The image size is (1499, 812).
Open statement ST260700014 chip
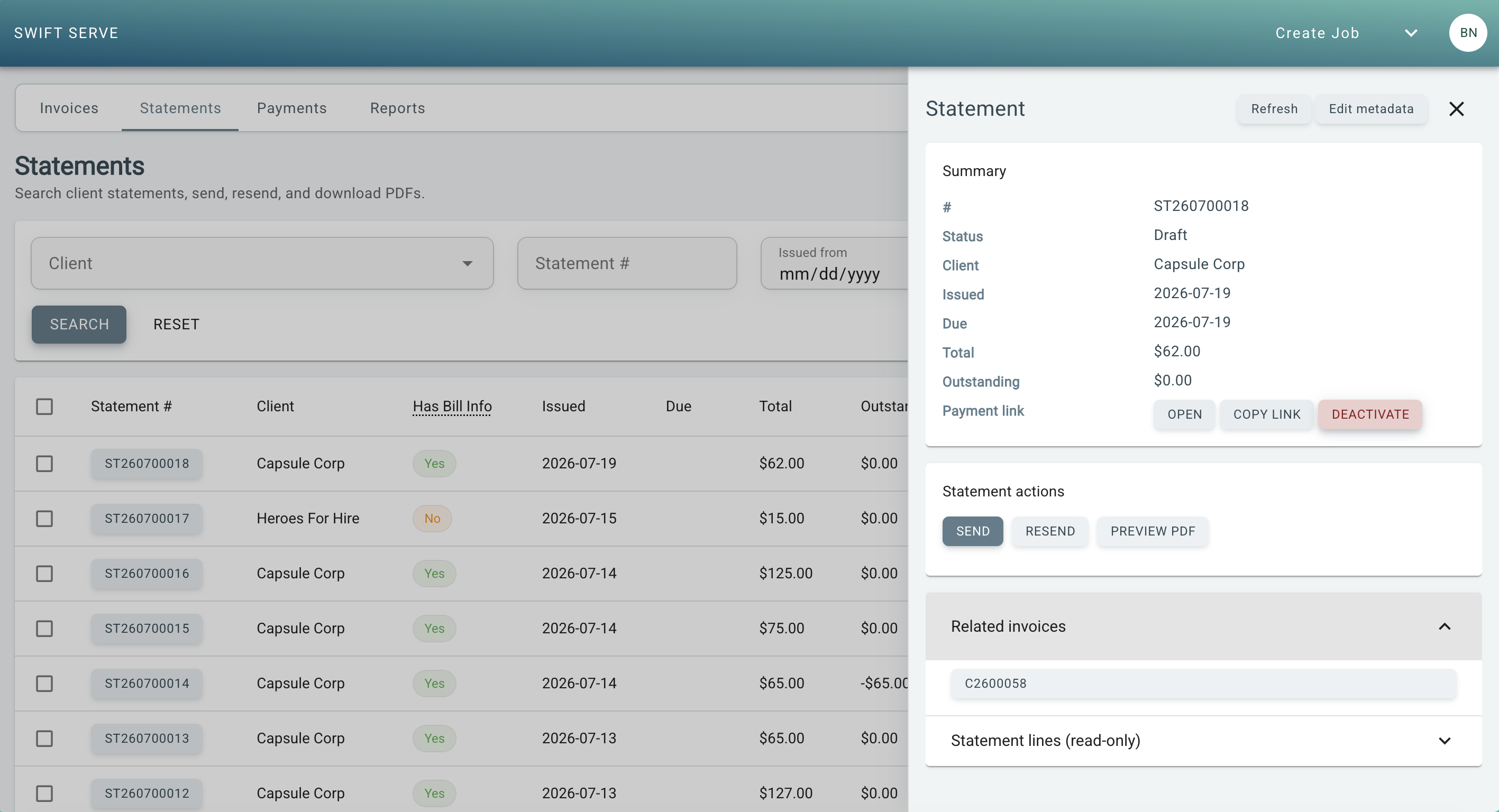coord(147,684)
